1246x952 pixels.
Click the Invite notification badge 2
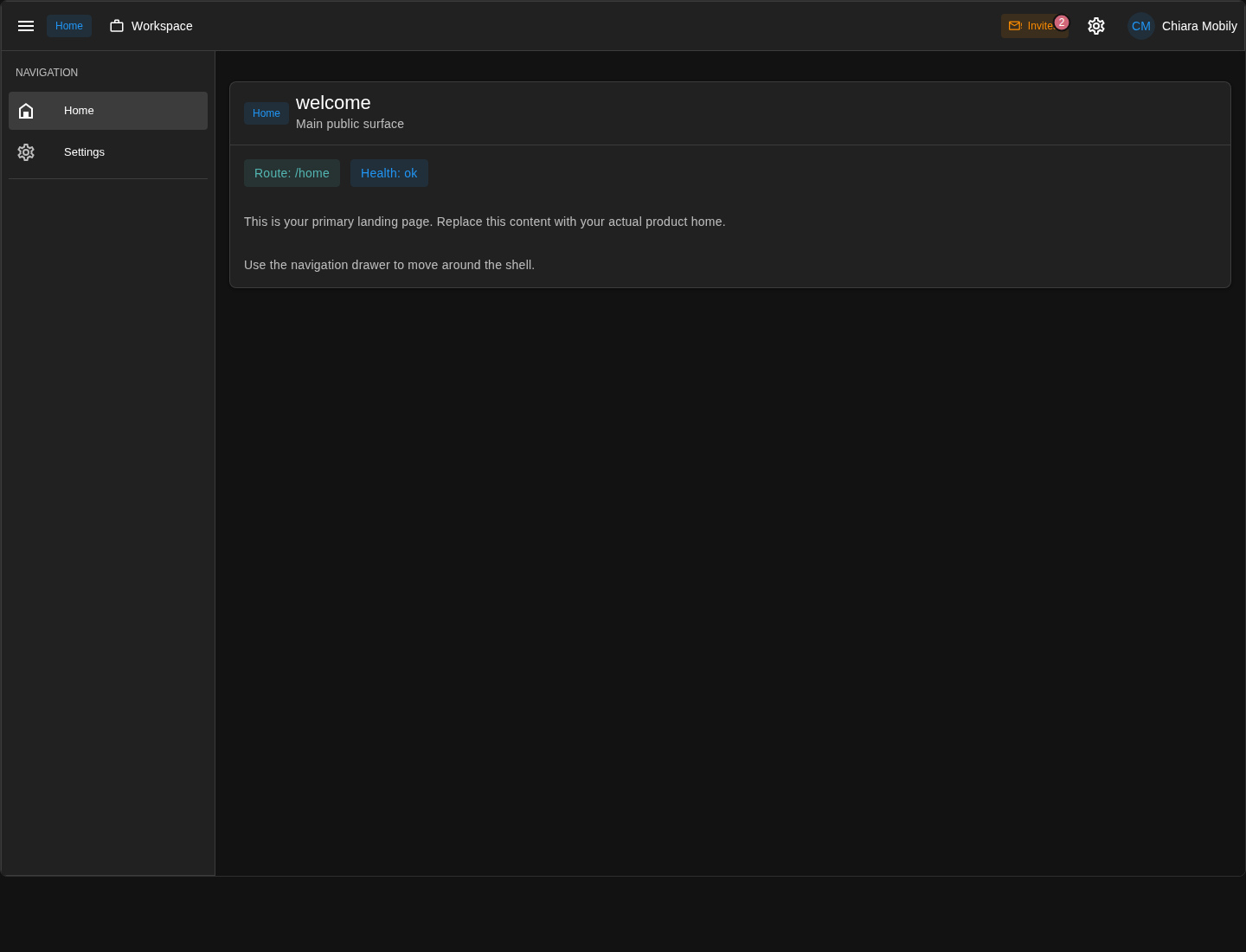pyautogui.click(x=1062, y=23)
